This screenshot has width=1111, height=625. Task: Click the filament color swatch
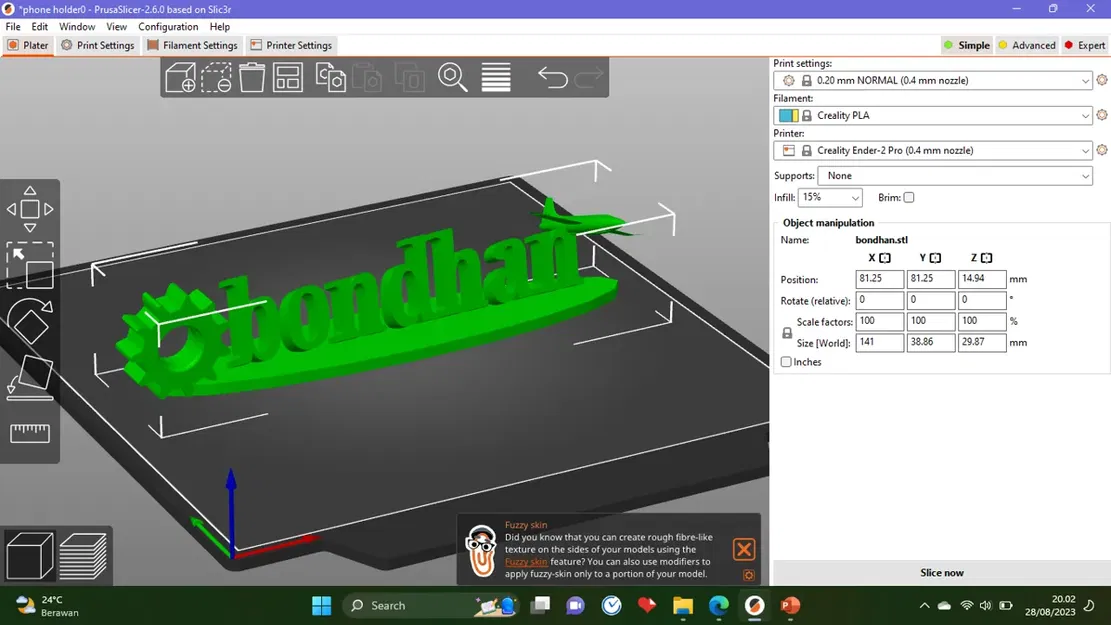788,116
